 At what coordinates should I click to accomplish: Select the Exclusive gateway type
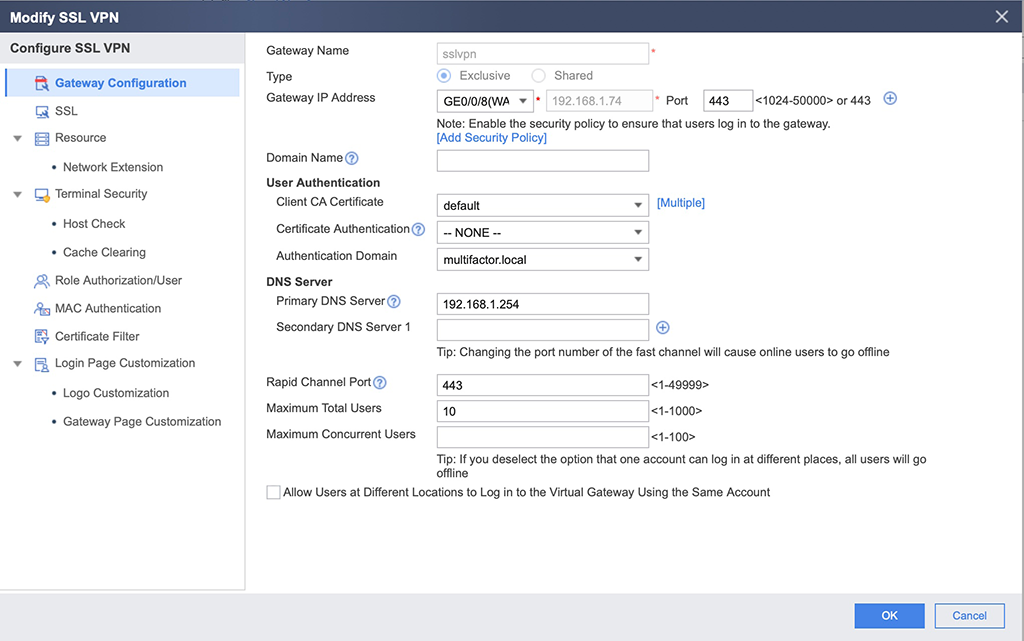coord(444,76)
